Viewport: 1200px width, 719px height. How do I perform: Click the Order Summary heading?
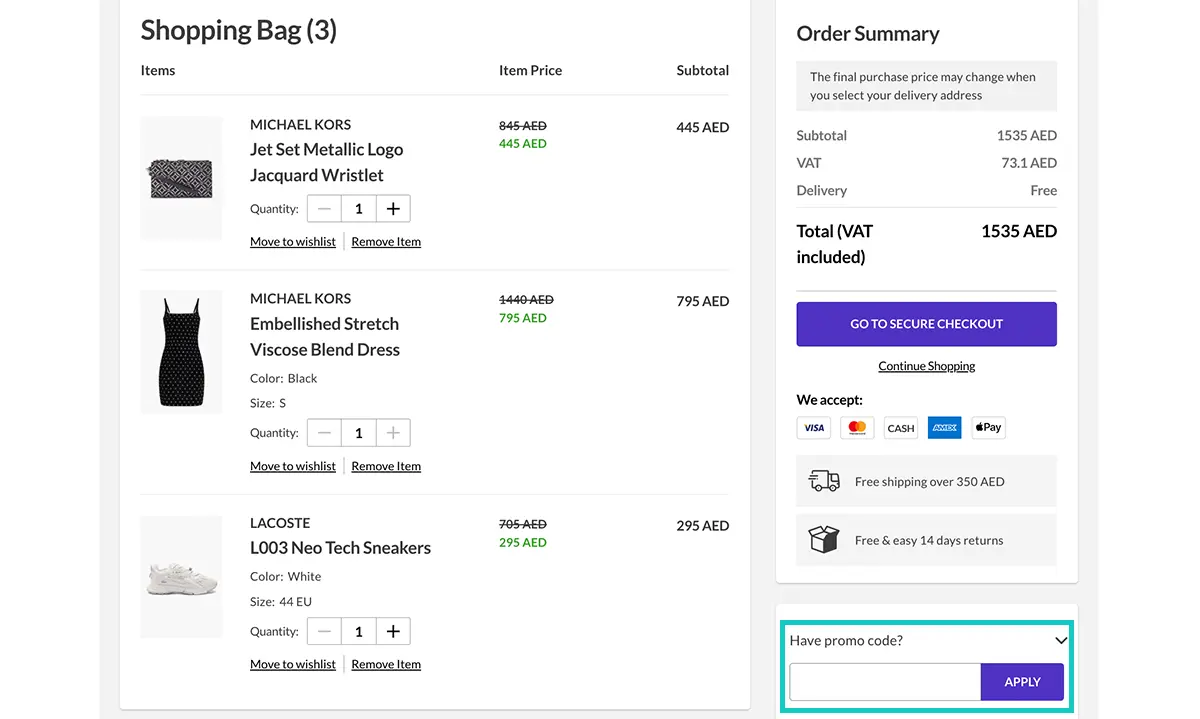(x=868, y=34)
